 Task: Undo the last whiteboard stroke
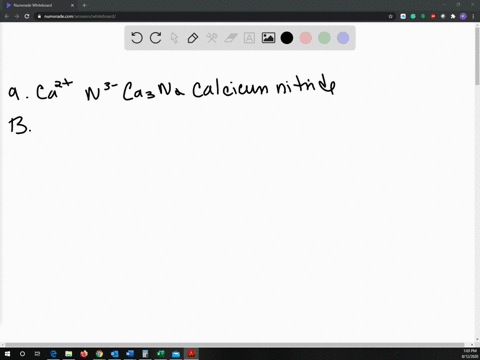point(137,38)
